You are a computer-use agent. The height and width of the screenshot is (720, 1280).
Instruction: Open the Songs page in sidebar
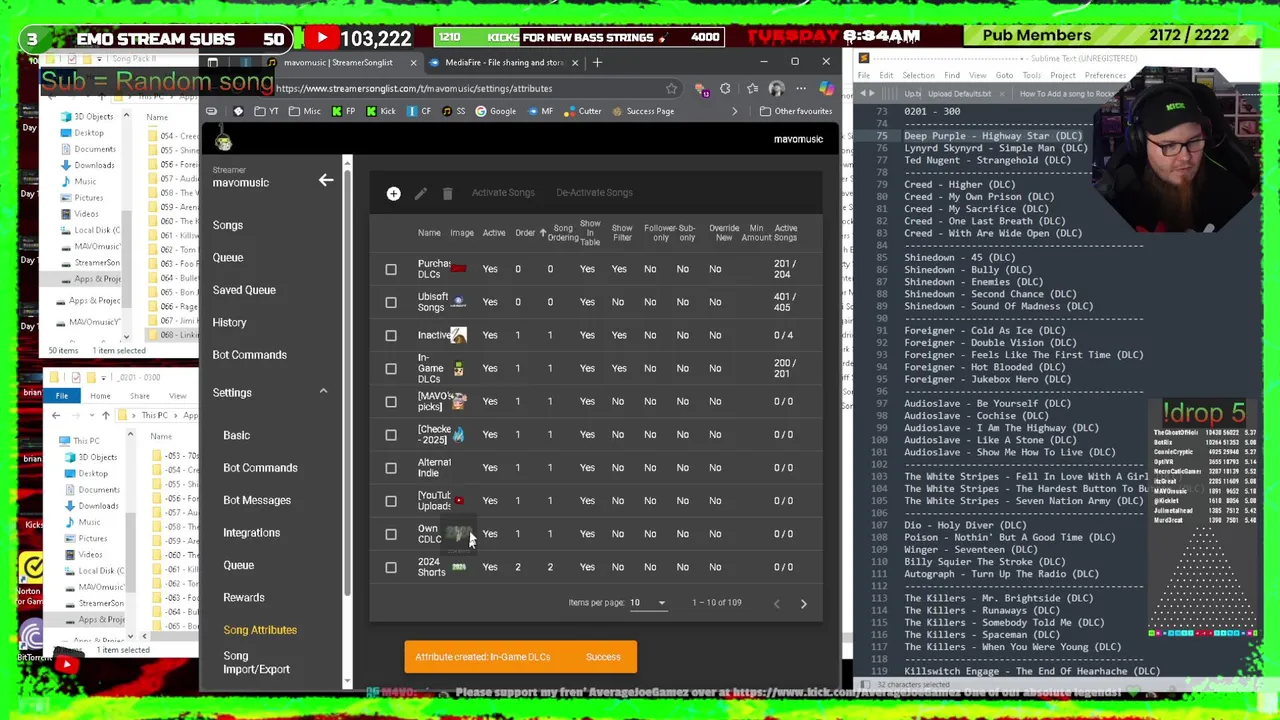tap(227, 225)
